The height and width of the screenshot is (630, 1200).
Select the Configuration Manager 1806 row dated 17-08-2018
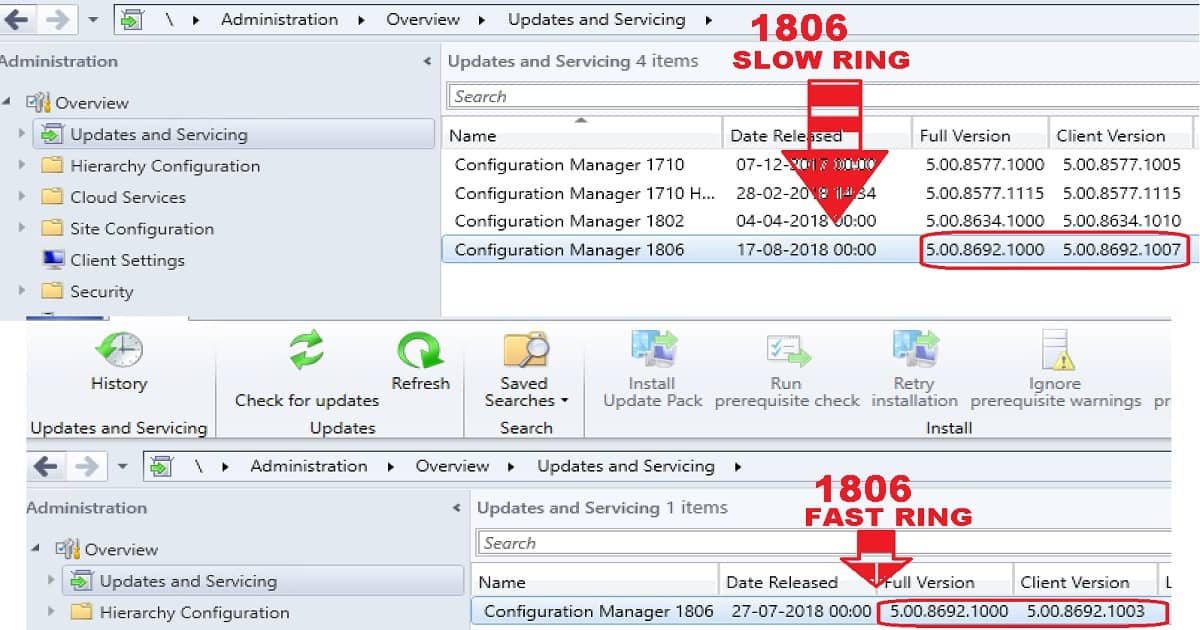click(818, 250)
